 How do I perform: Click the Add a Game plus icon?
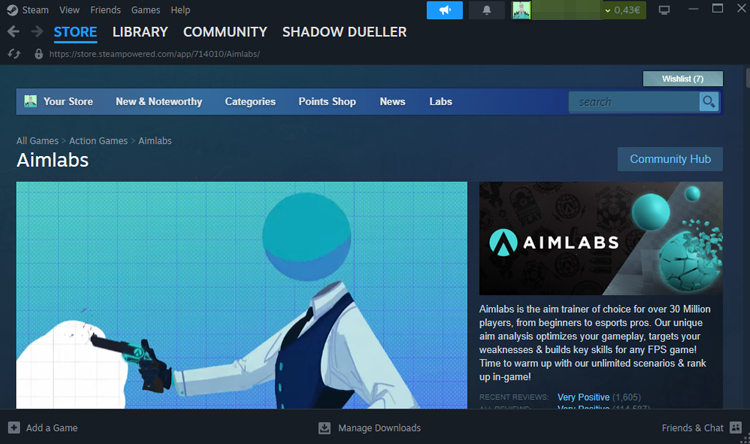click(14, 427)
